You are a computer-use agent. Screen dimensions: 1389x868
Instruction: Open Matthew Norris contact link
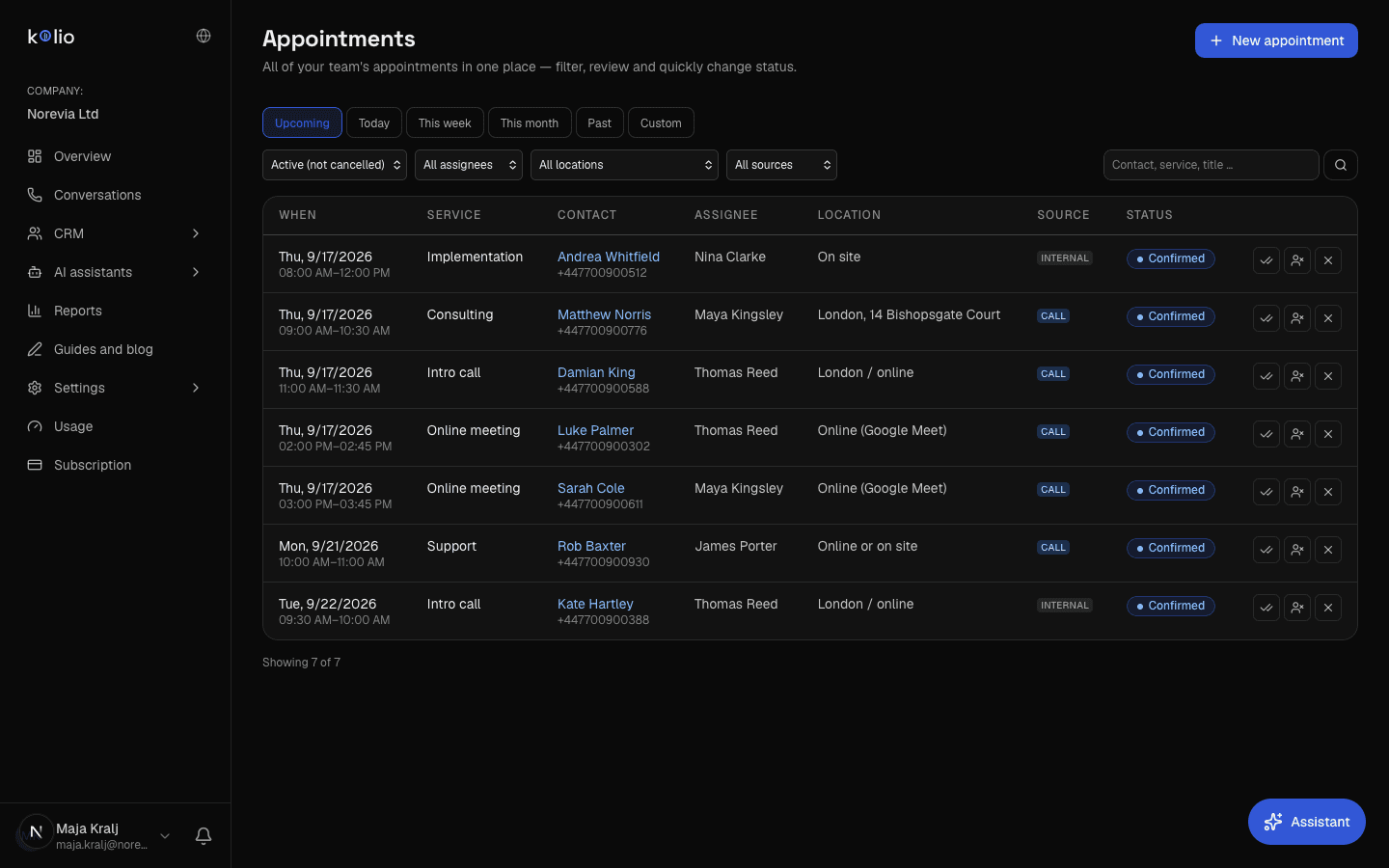604,314
